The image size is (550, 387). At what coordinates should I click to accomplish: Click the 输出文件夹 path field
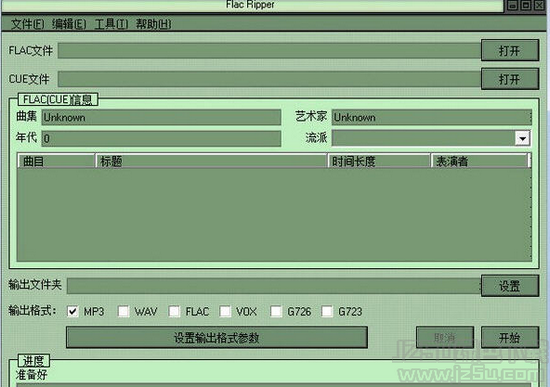[274, 286]
